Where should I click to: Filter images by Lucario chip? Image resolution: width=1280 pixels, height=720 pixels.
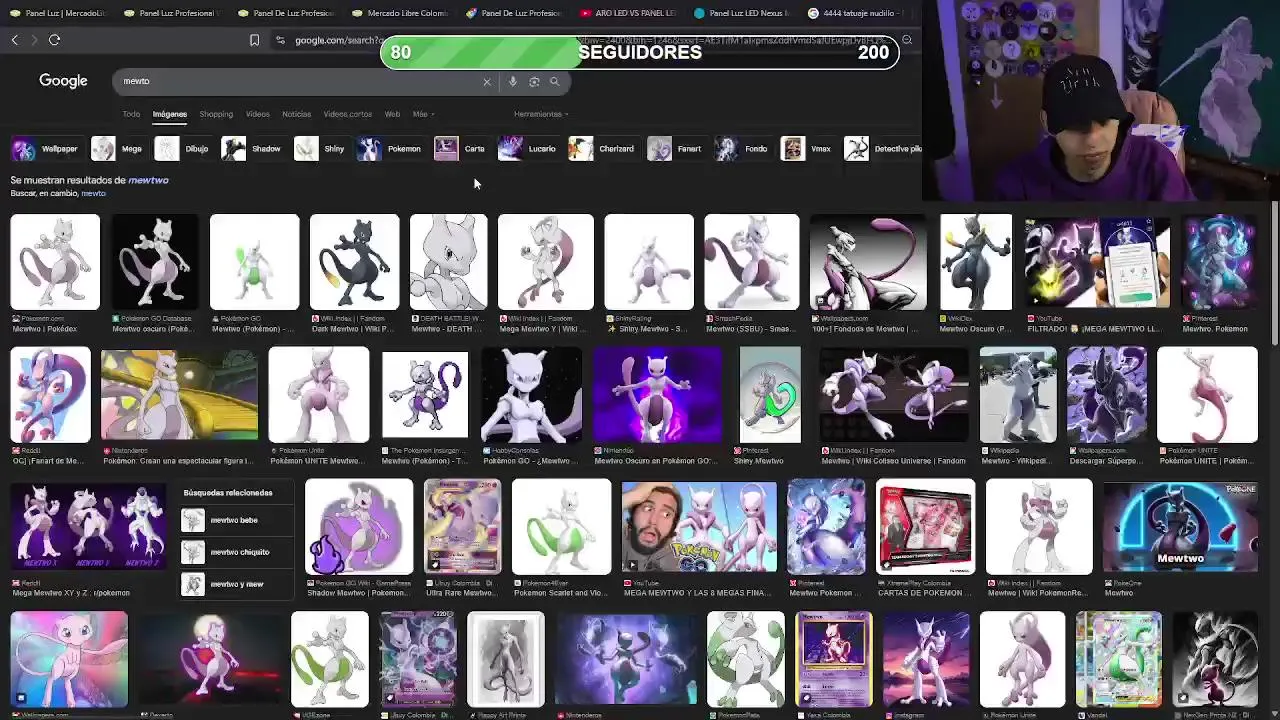pyautogui.click(x=527, y=149)
